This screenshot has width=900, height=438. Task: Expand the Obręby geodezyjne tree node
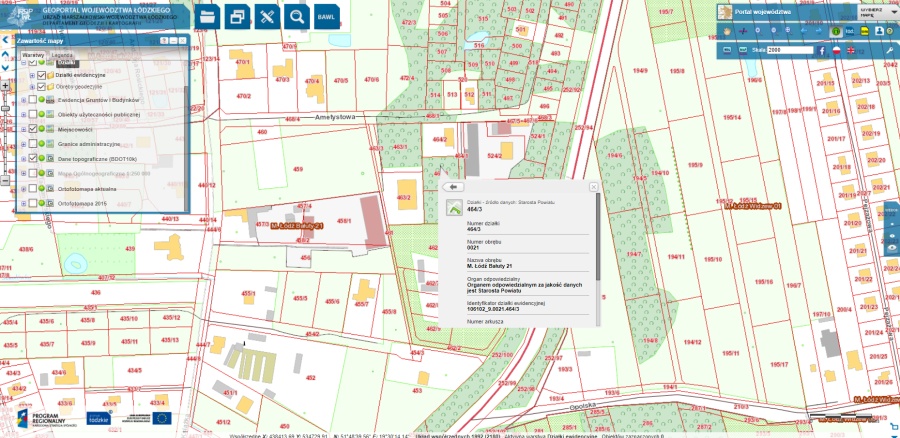(32, 87)
